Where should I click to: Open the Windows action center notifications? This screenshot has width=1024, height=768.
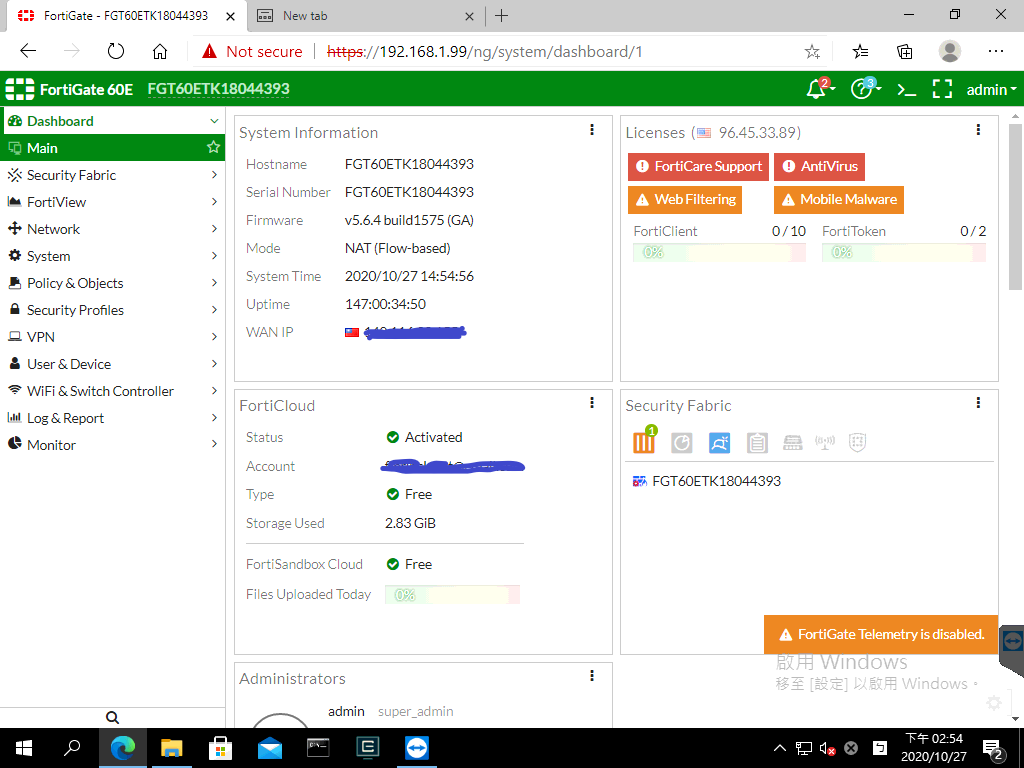pyautogui.click(x=993, y=749)
